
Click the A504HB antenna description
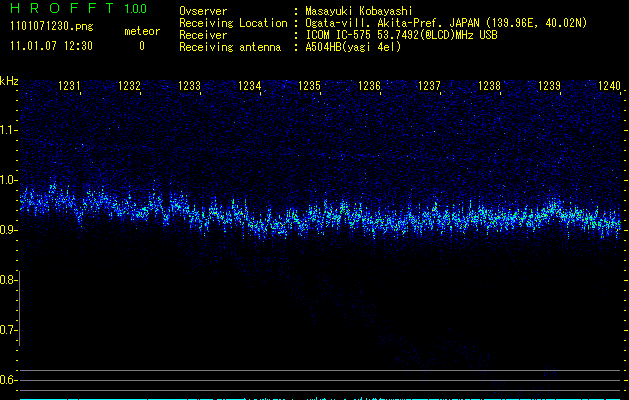click(x=353, y=47)
